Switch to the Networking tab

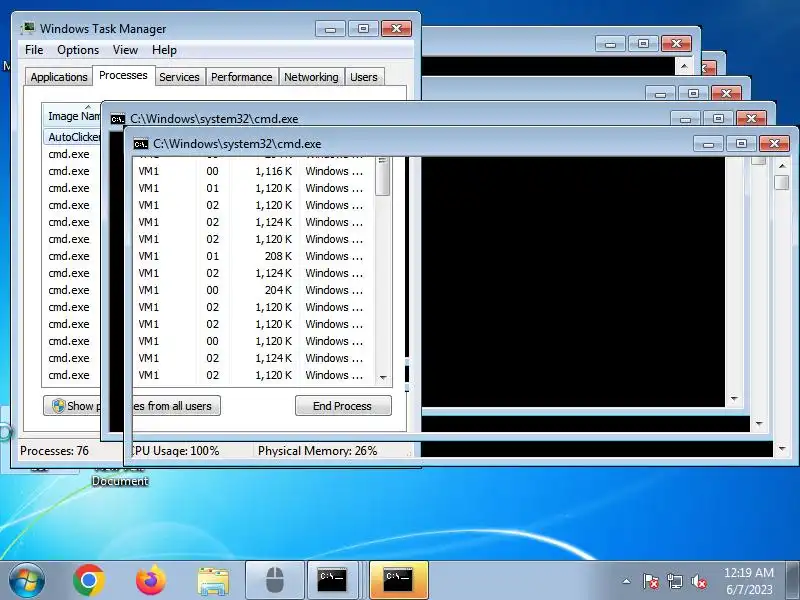pos(311,77)
